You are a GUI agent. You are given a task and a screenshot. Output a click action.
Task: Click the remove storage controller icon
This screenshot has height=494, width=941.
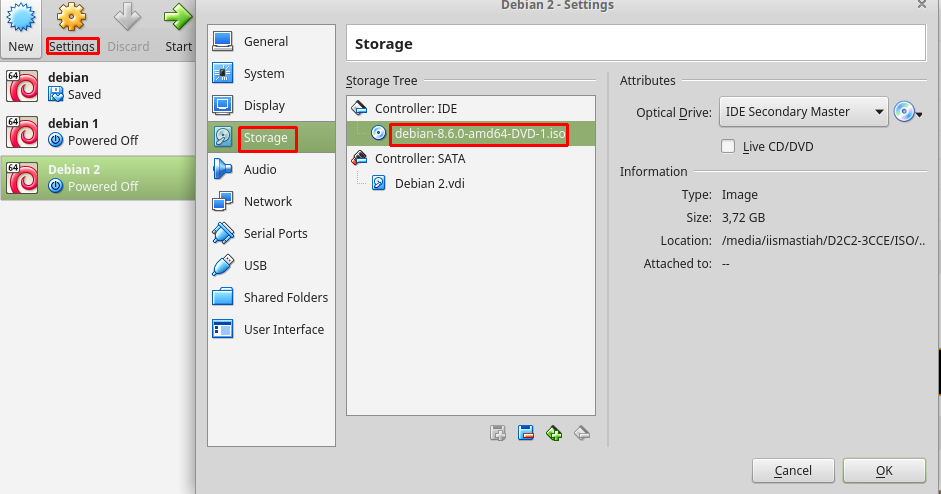tap(526, 433)
